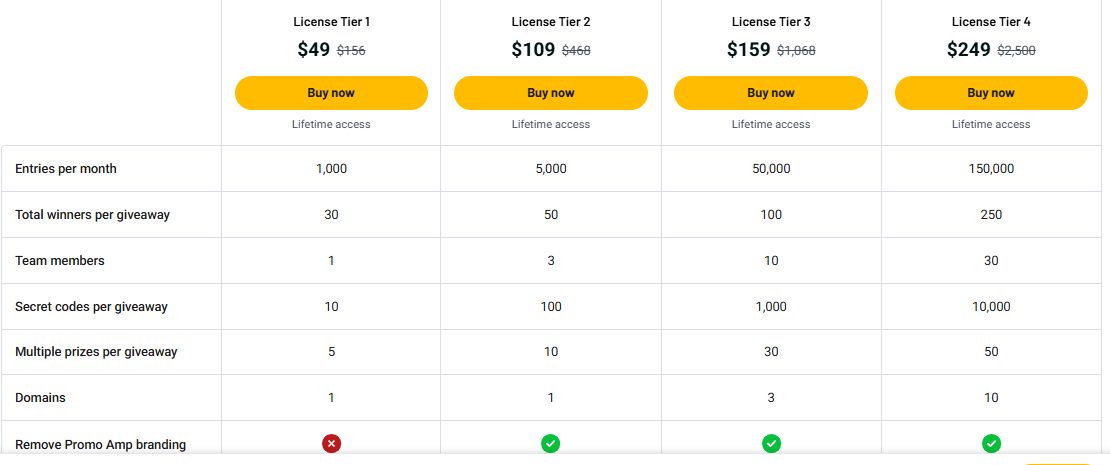Select the License Tier 4 heading

[991, 21]
